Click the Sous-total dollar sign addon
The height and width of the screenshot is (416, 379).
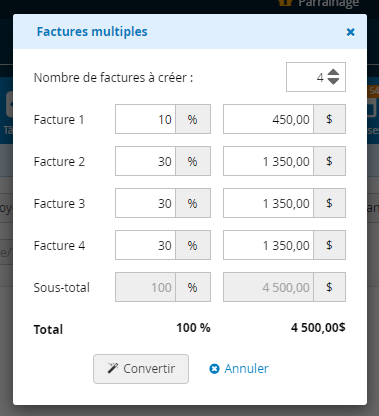coord(329,287)
